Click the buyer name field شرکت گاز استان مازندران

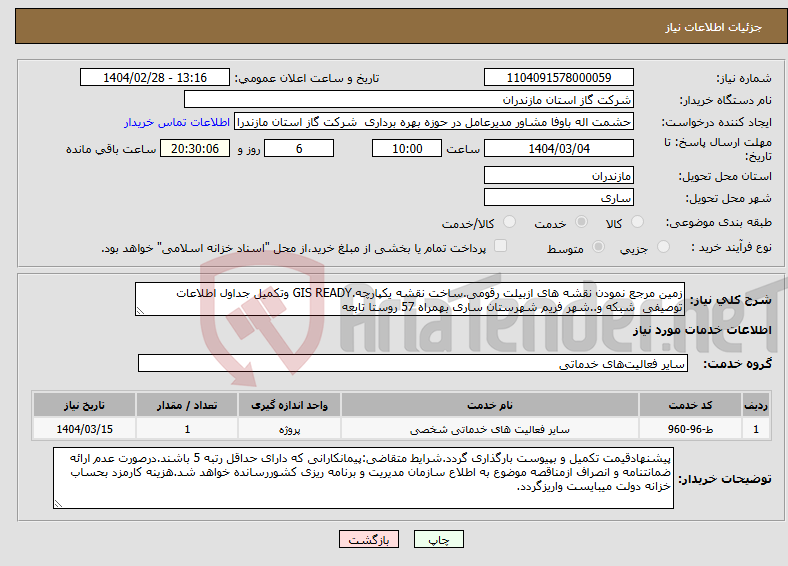(x=409, y=100)
